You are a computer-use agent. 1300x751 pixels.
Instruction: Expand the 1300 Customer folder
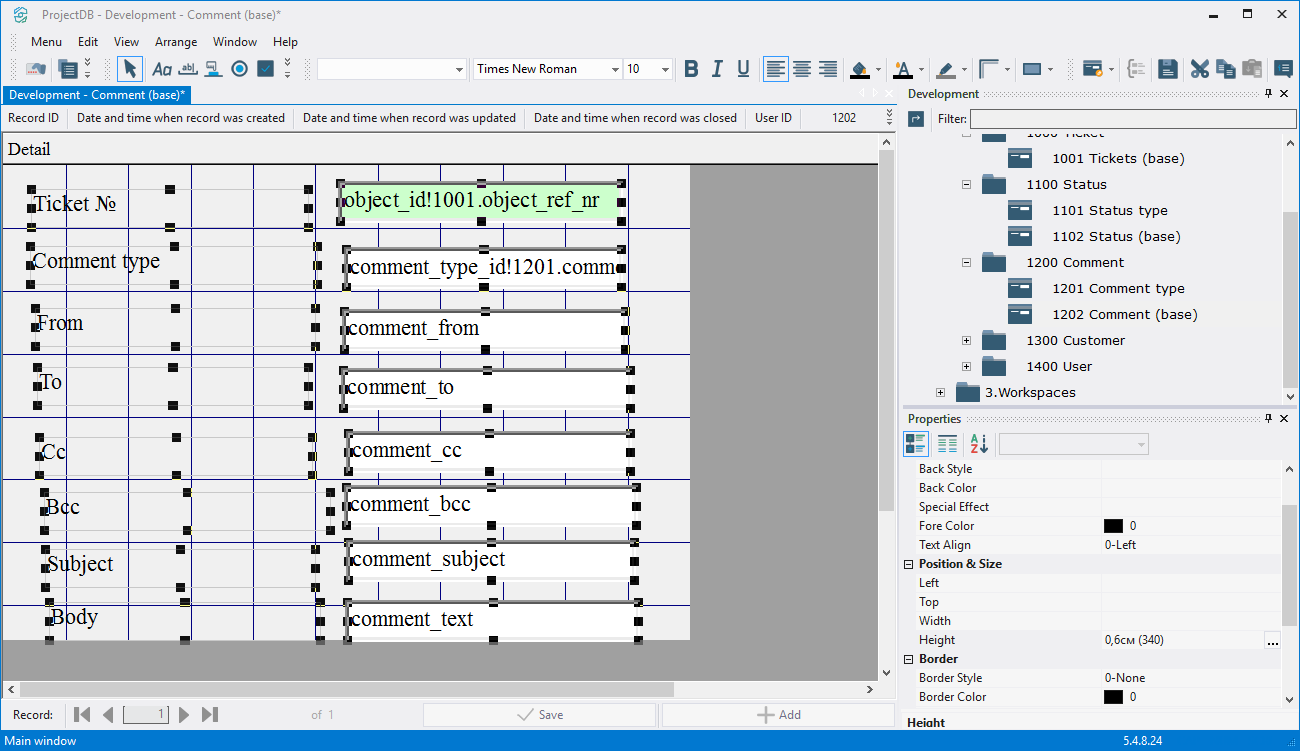[x=966, y=341]
